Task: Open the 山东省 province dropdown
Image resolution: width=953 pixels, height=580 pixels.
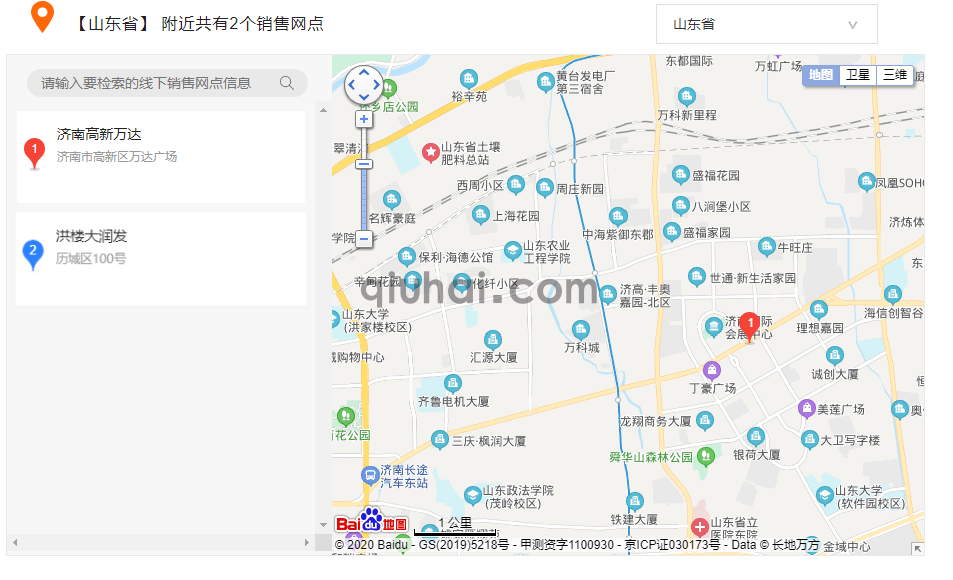Action: click(765, 23)
